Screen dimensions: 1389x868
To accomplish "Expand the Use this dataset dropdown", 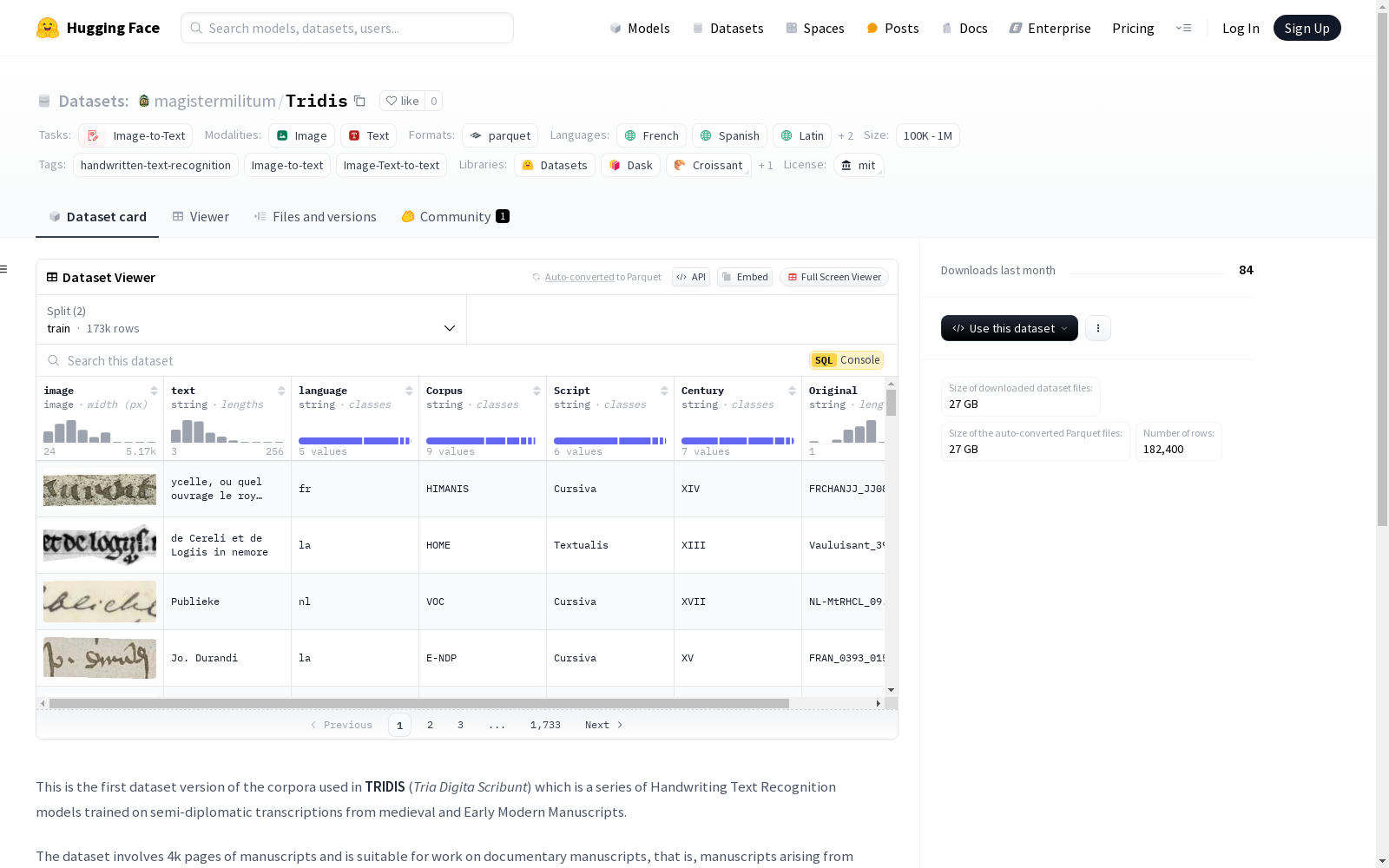I will (1010, 328).
